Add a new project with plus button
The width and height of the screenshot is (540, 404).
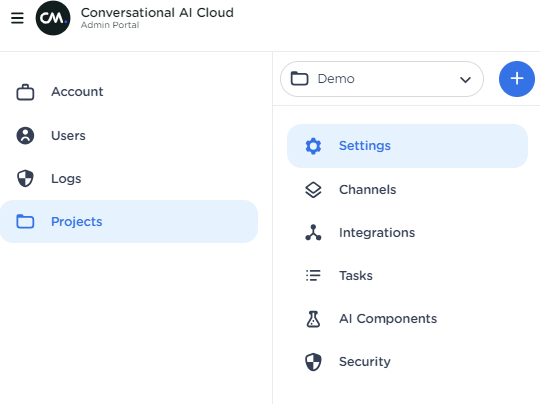[x=517, y=79]
